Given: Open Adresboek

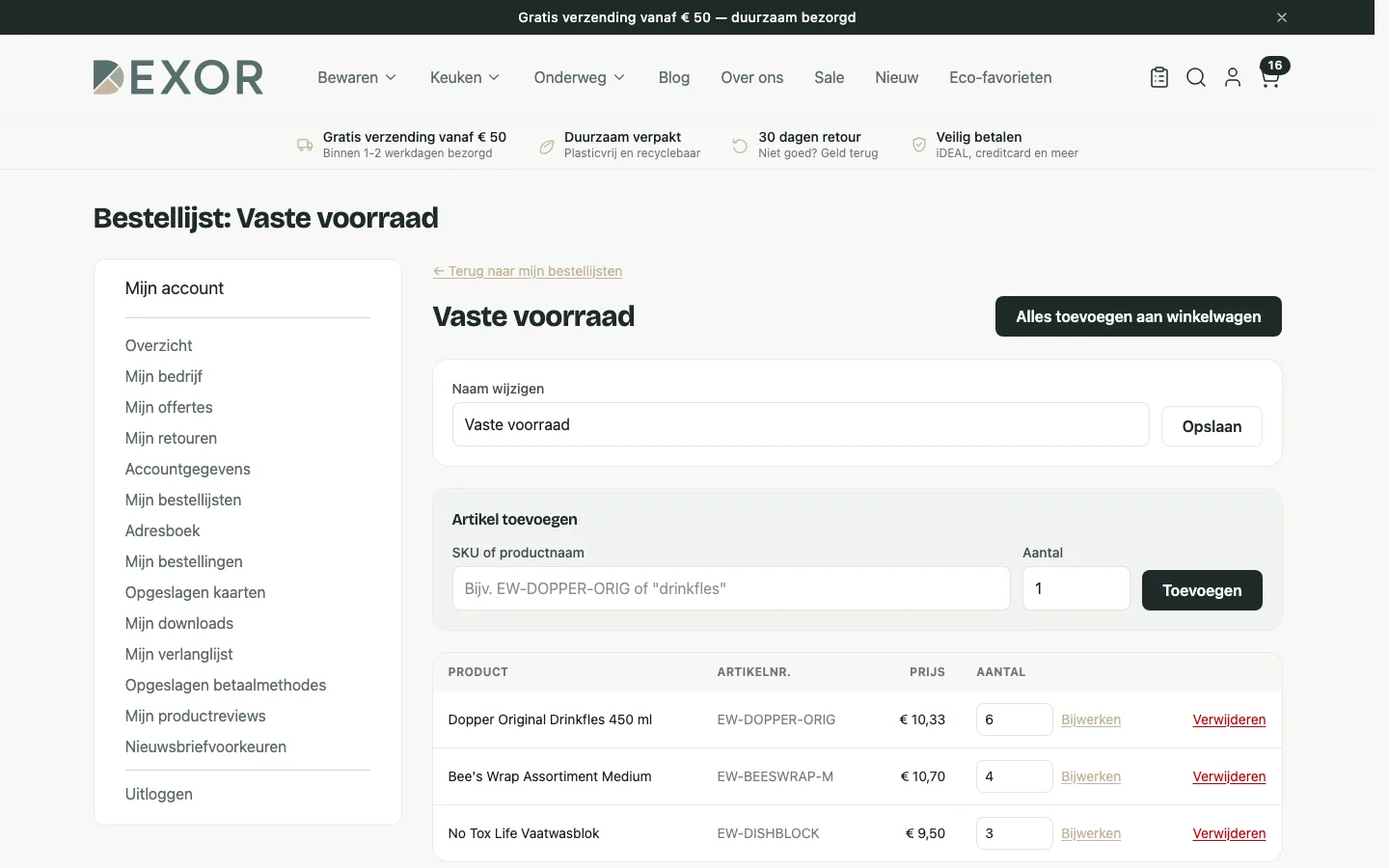Looking at the screenshot, I should tap(163, 530).
